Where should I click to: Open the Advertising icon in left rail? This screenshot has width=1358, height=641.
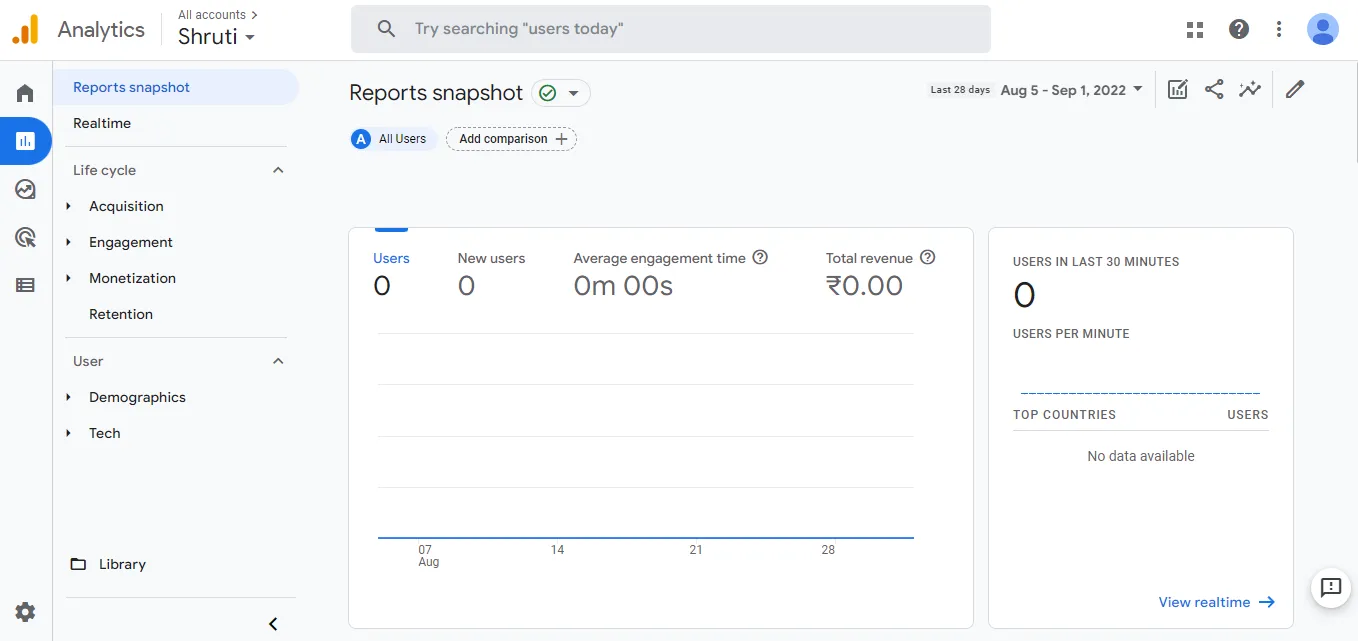tap(25, 237)
